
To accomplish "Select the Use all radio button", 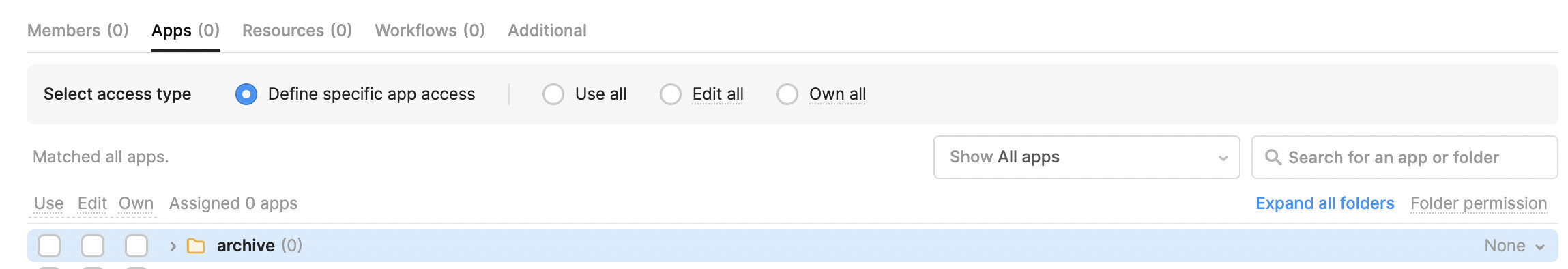I will tap(553, 94).
